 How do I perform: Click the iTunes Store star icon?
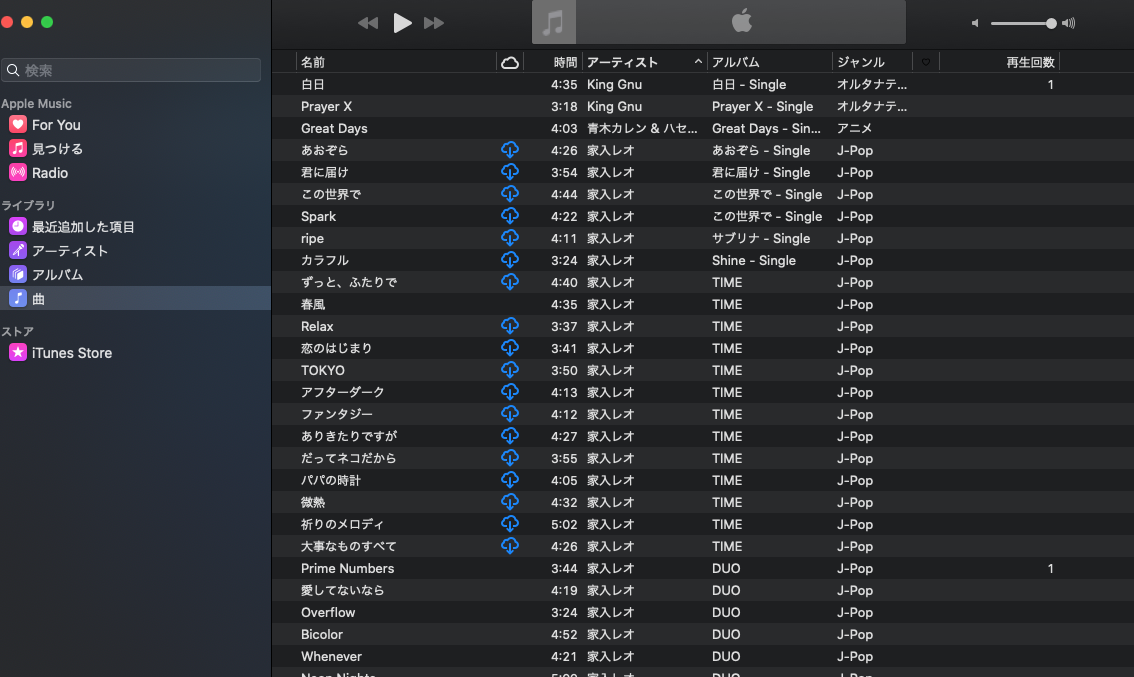(x=18, y=352)
